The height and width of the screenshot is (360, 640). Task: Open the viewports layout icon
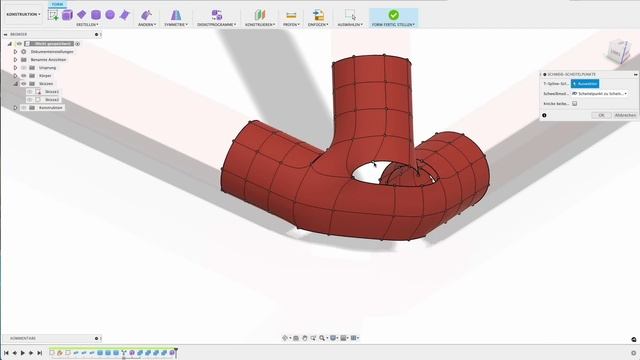click(354, 338)
